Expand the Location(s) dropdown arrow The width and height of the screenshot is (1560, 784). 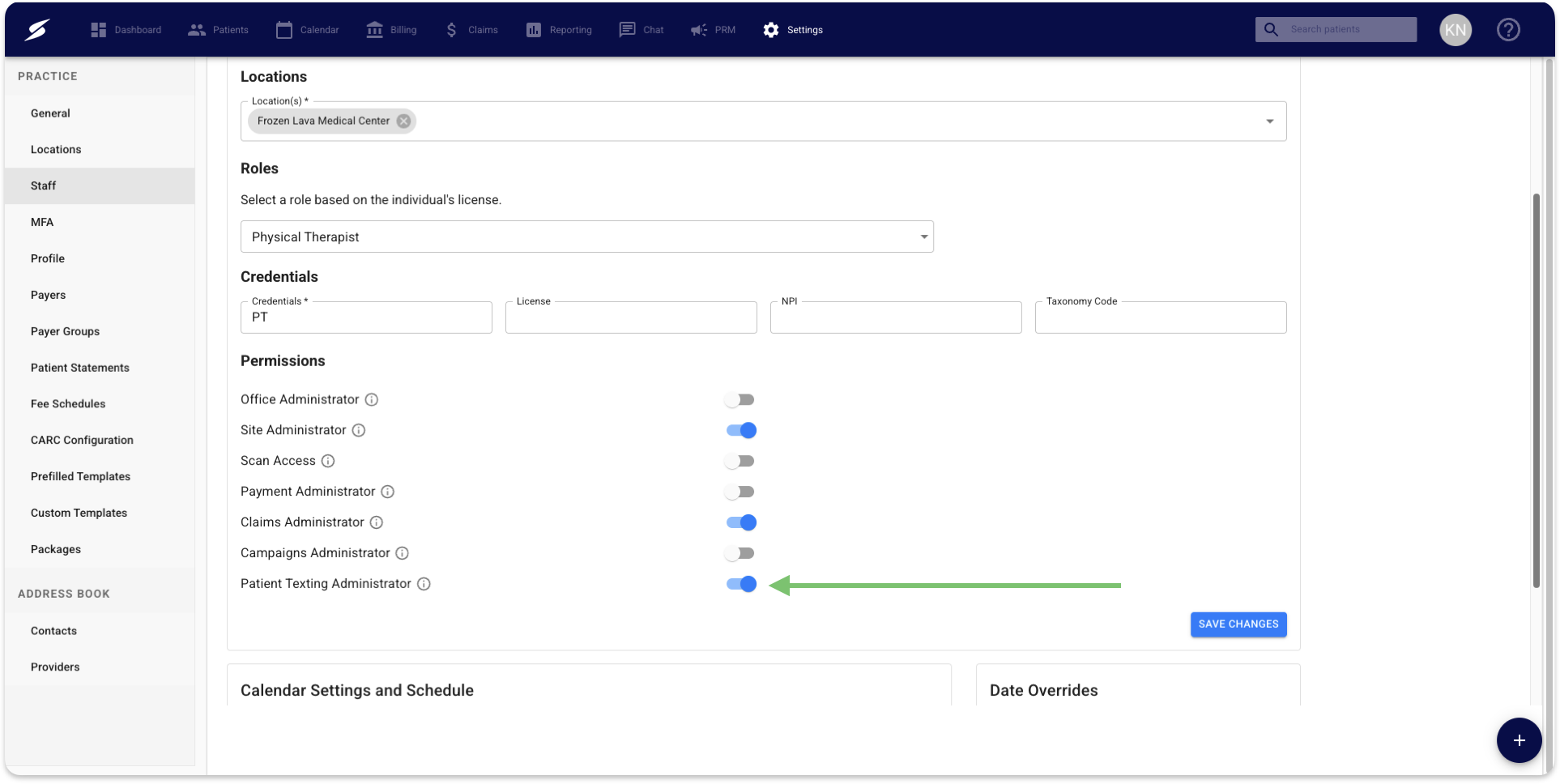click(x=1269, y=121)
